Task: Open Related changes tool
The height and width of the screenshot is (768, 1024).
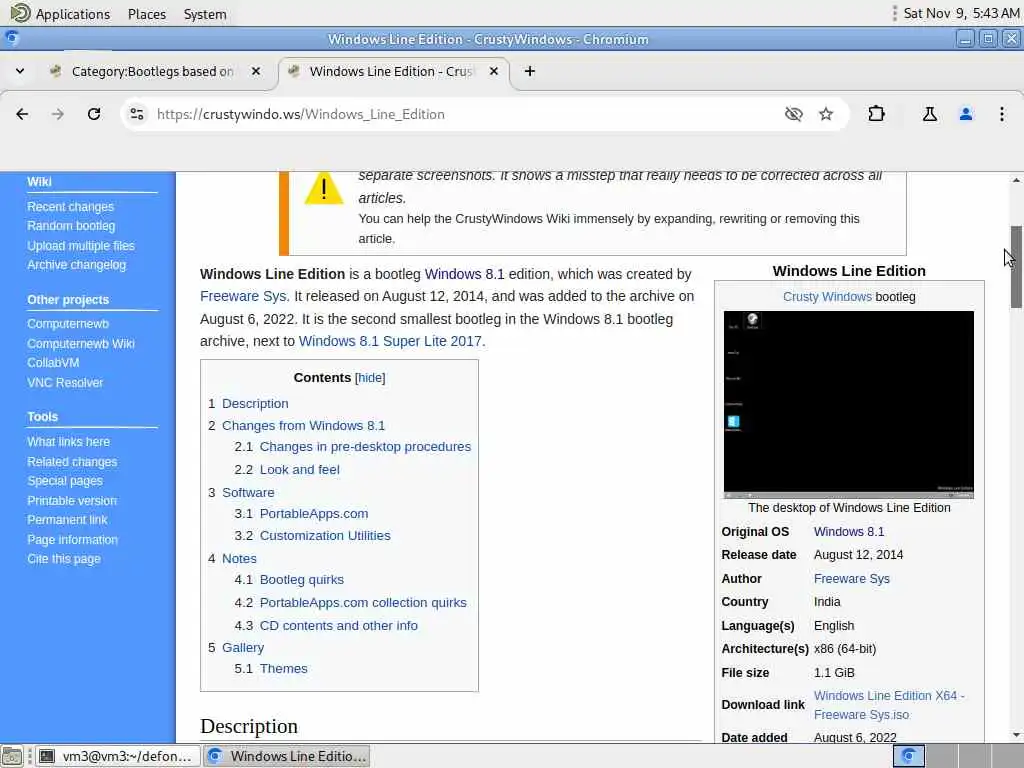Action: (72, 462)
